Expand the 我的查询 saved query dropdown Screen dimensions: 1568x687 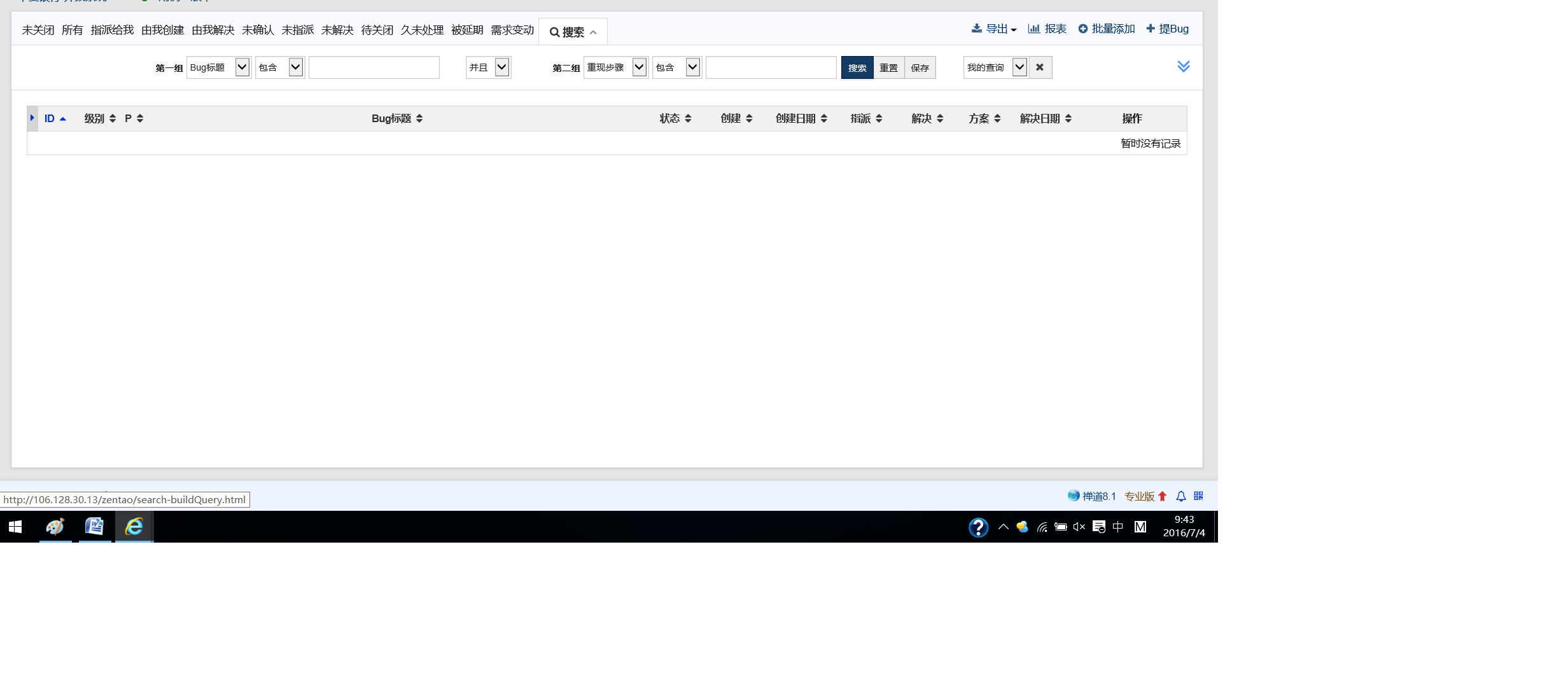pos(995,67)
